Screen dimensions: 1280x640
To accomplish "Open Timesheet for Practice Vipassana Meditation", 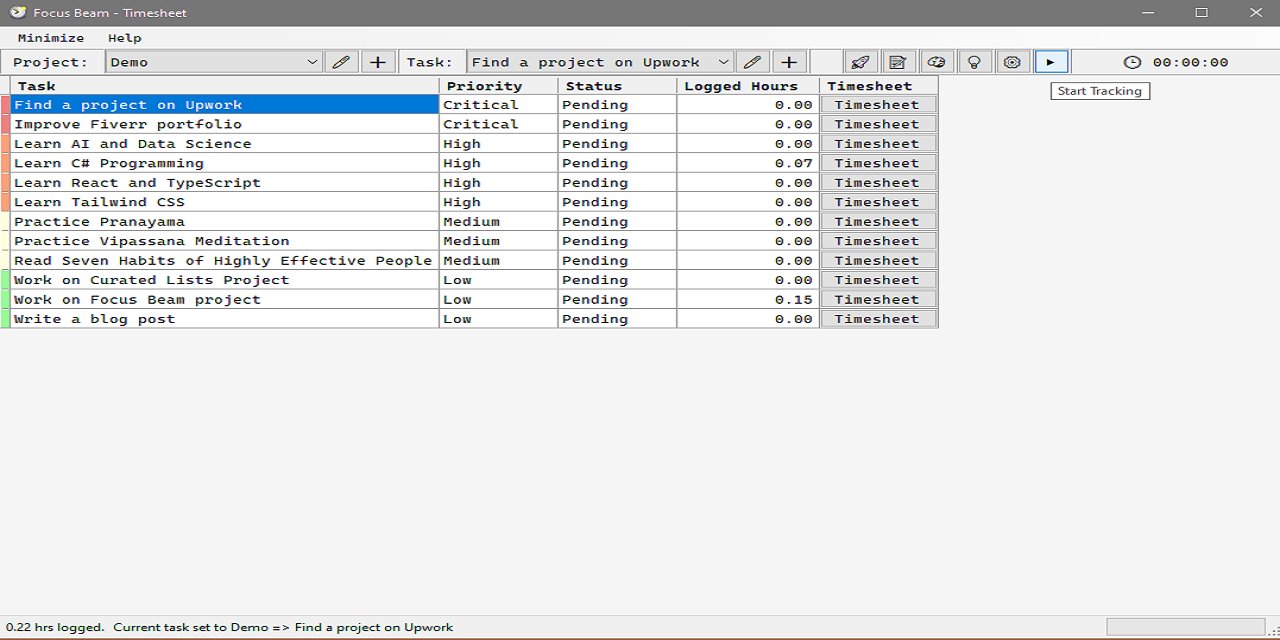I will click(x=878, y=241).
